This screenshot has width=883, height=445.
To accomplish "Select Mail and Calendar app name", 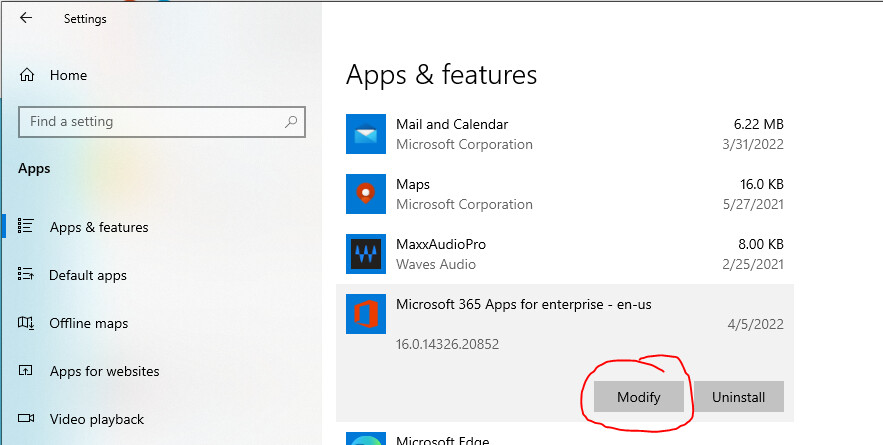I will pos(452,124).
